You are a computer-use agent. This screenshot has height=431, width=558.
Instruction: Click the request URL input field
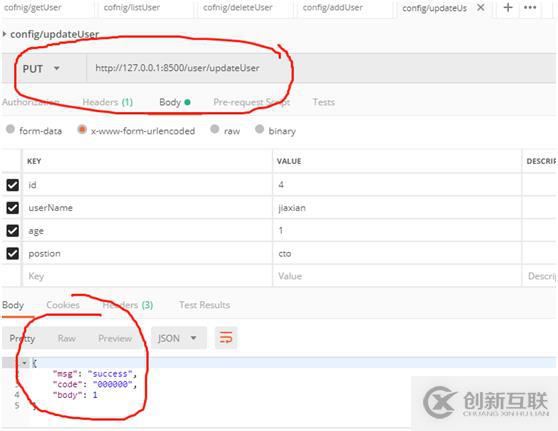click(320, 68)
